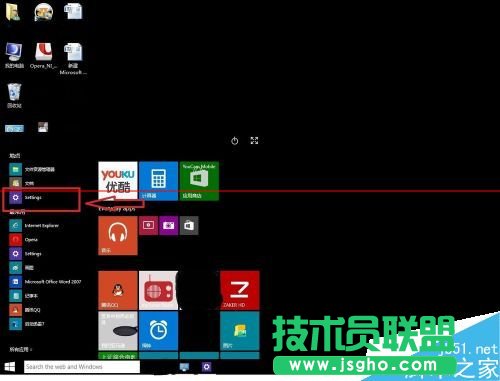Select the My Computer desktop icon

[14, 56]
